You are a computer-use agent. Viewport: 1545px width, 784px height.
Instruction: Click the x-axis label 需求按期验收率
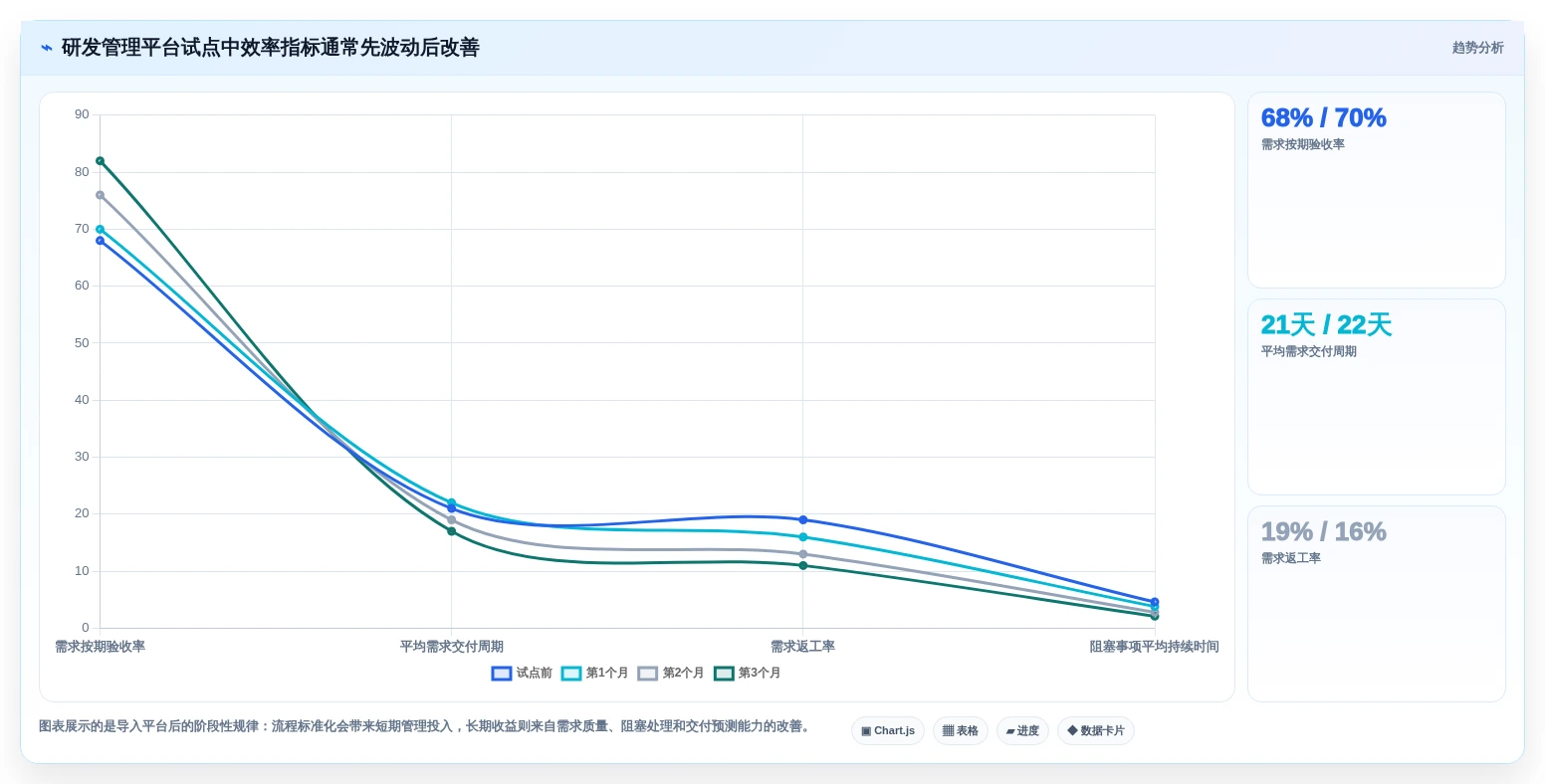click(100, 647)
